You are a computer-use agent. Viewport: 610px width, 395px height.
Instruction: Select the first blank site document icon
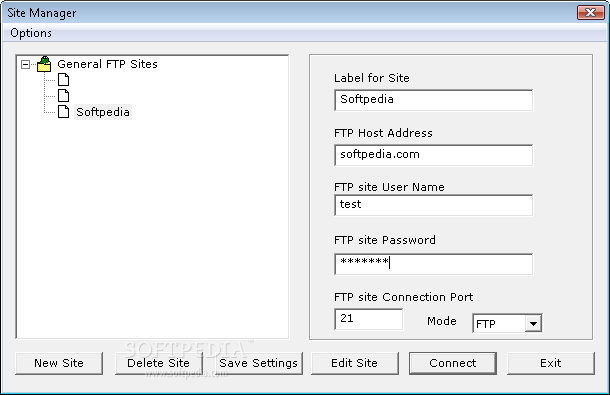click(63, 80)
